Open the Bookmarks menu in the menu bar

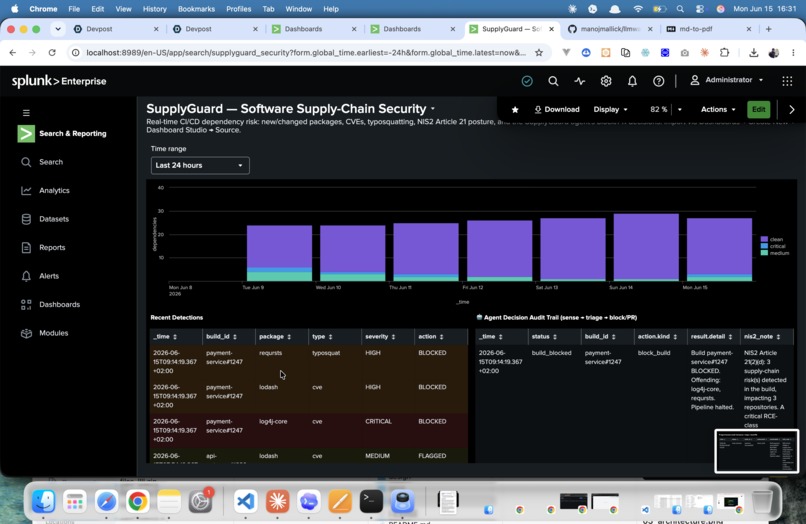tap(196, 9)
